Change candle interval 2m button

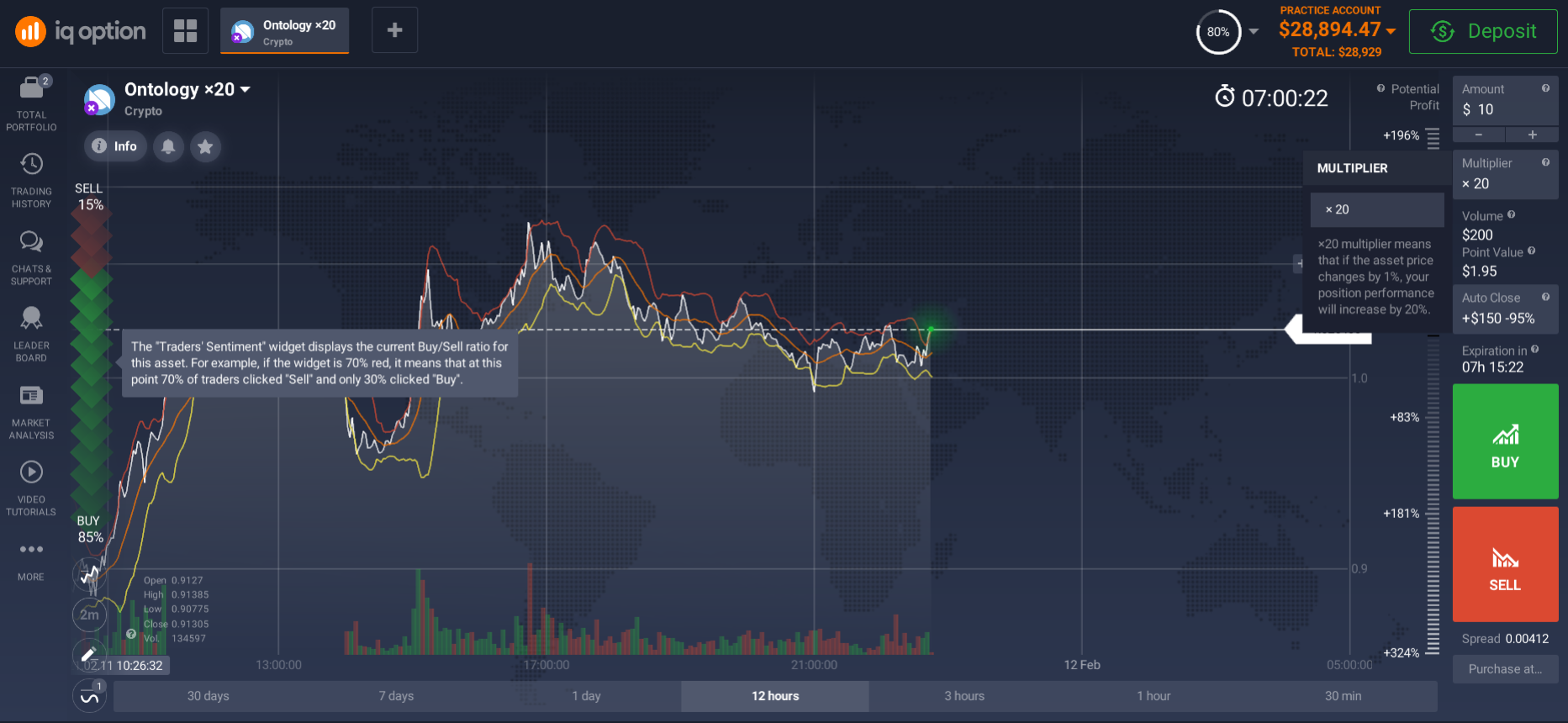pyautogui.click(x=89, y=615)
